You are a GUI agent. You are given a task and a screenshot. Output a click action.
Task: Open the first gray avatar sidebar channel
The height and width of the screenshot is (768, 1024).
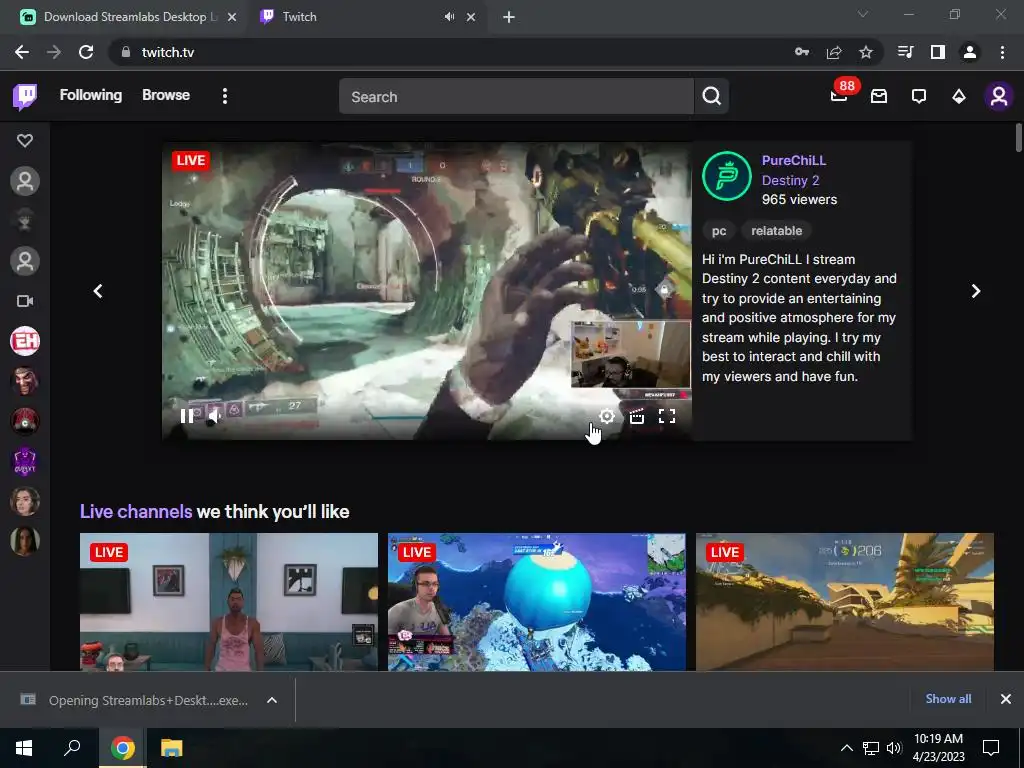25,181
